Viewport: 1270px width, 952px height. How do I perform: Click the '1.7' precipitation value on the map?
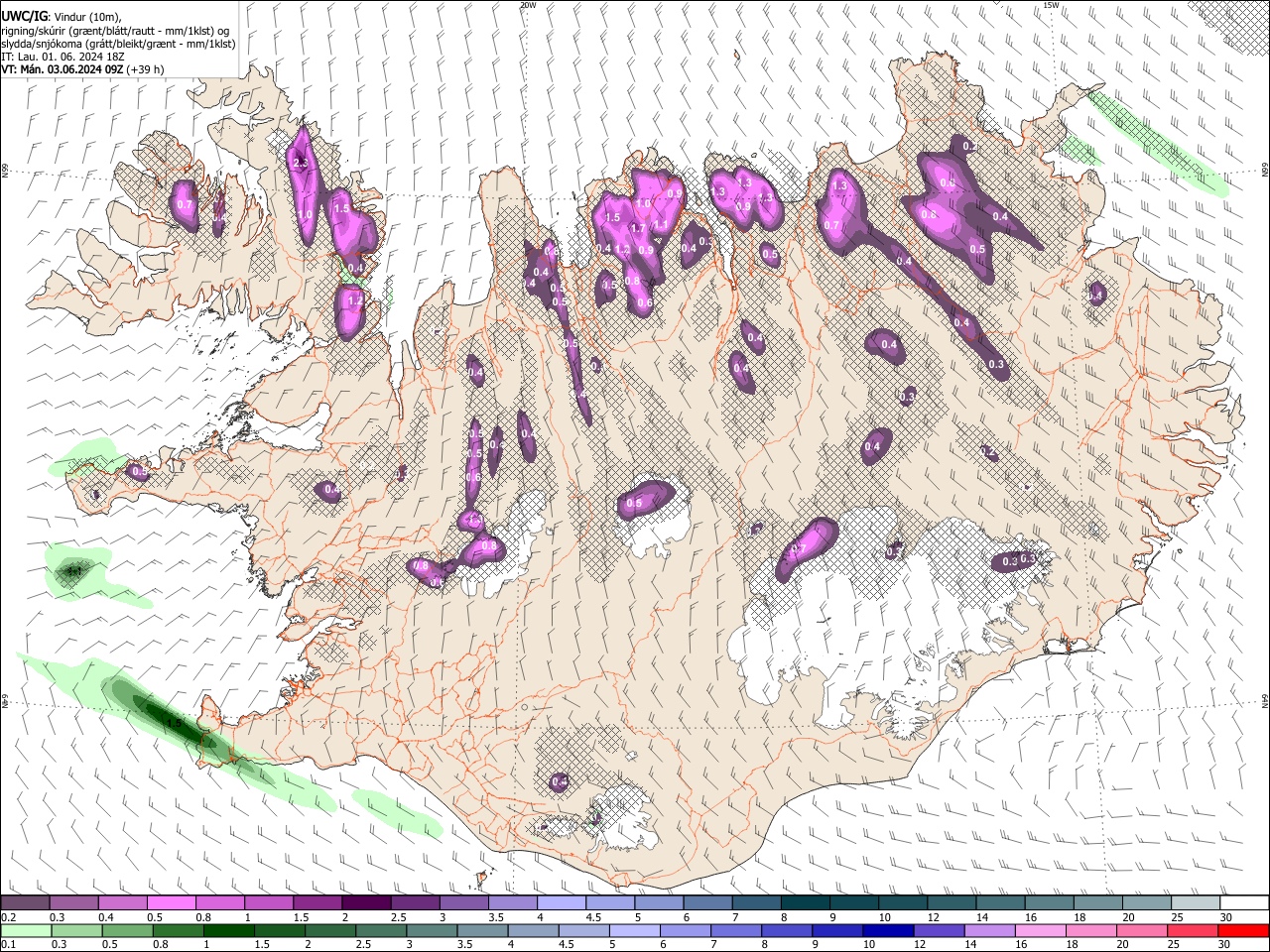[638, 228]
